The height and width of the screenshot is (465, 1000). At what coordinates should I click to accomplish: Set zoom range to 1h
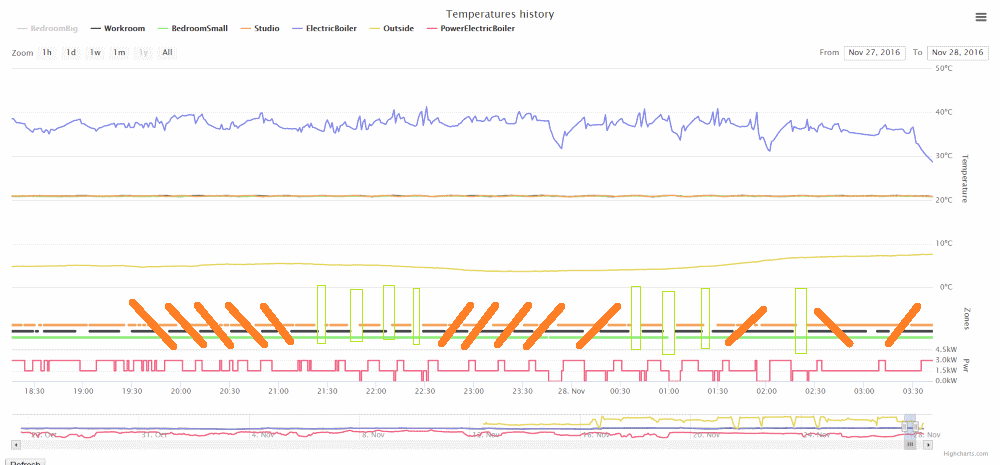pyautogui.click(x=47, y=52)
